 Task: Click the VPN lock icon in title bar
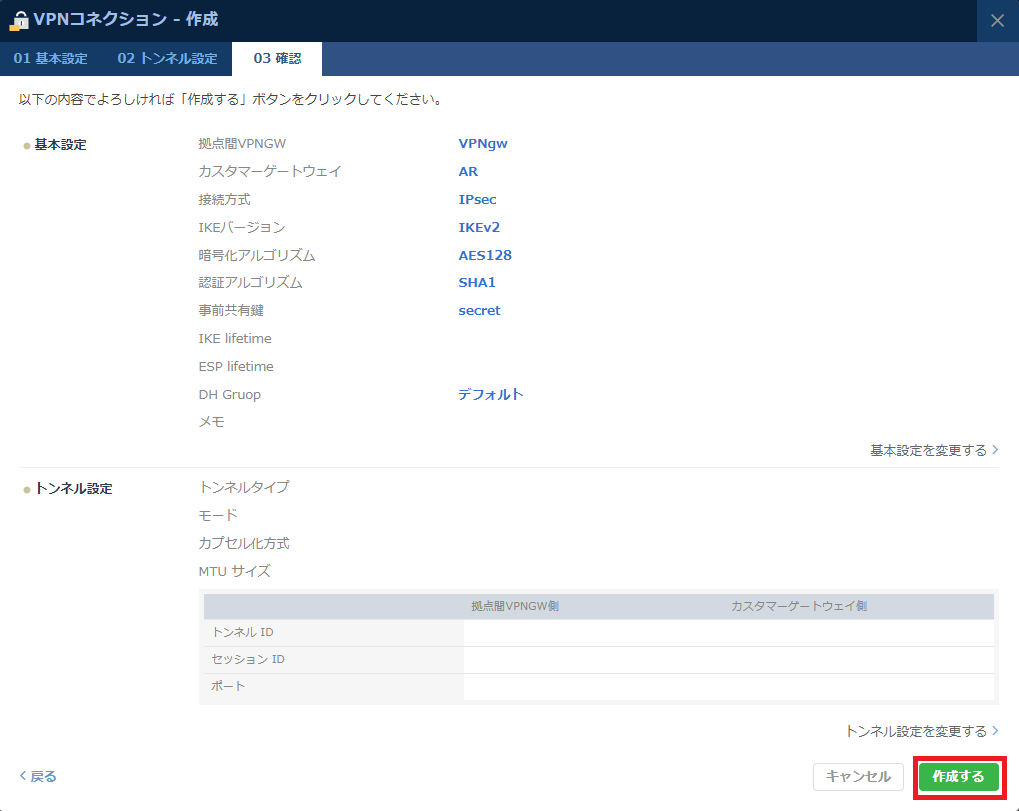tap(18, 20)
